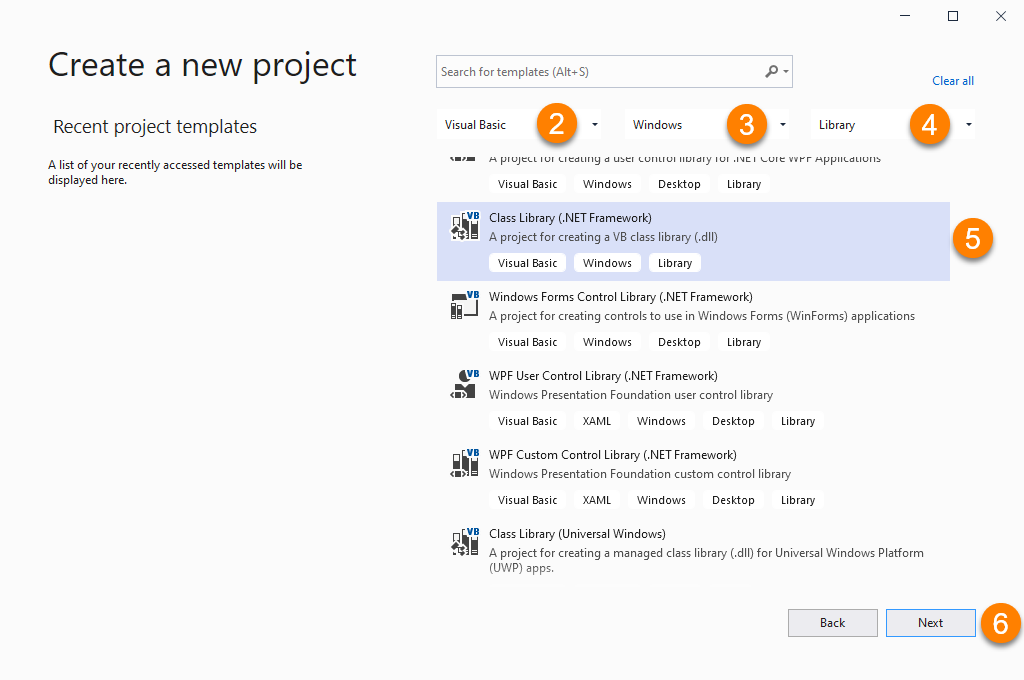Focus the Search for templates field
Screen dimensions: 1024x680
pyautogui.click(x=600, y=72)
